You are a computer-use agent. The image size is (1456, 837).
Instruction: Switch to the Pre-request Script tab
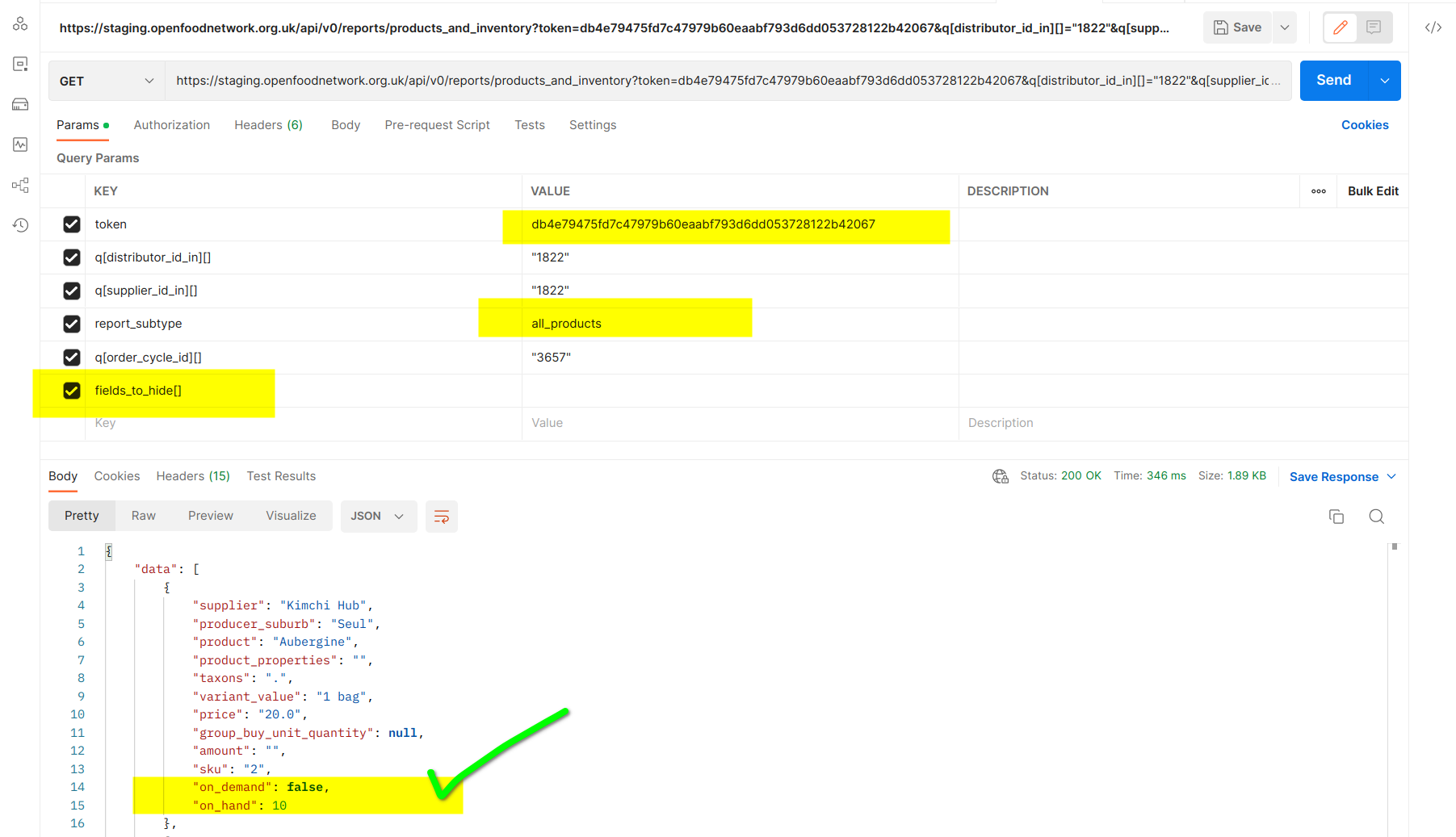[437, 125]
